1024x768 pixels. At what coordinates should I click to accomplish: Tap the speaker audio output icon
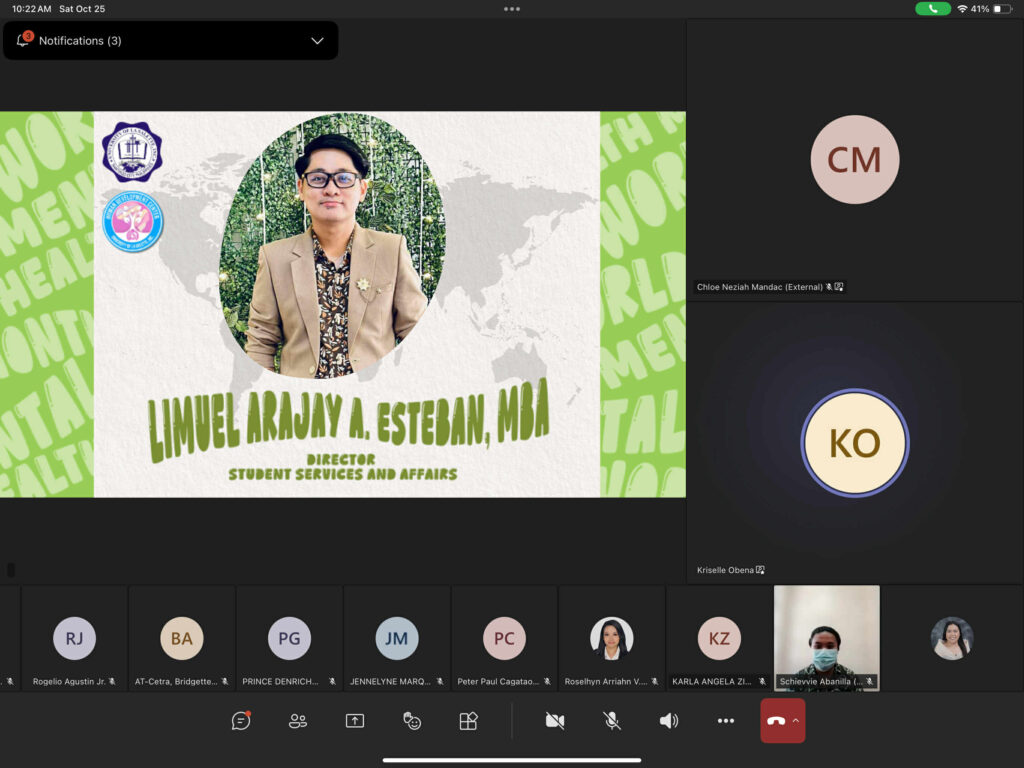tap(669, 721)
